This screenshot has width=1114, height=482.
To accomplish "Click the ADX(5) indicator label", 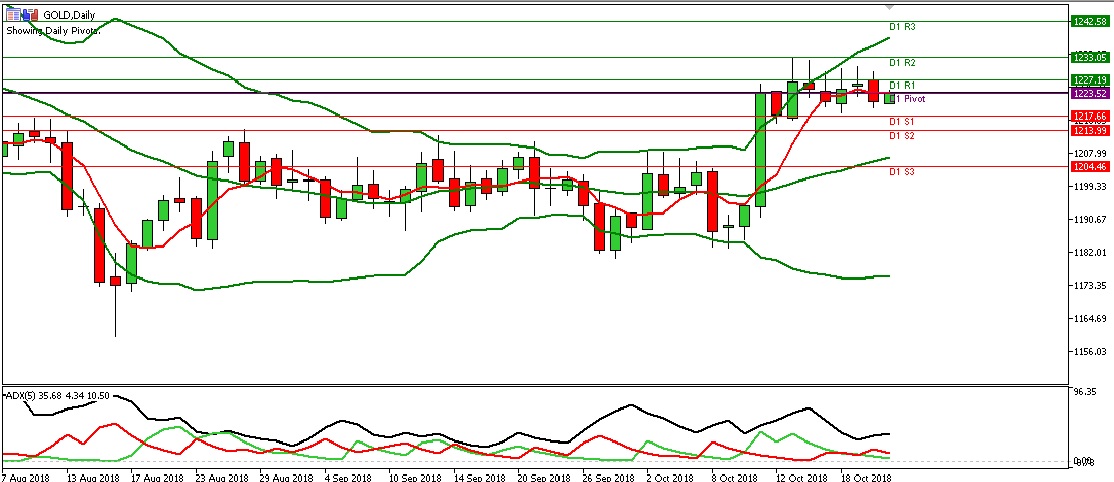I will (57, 395).
